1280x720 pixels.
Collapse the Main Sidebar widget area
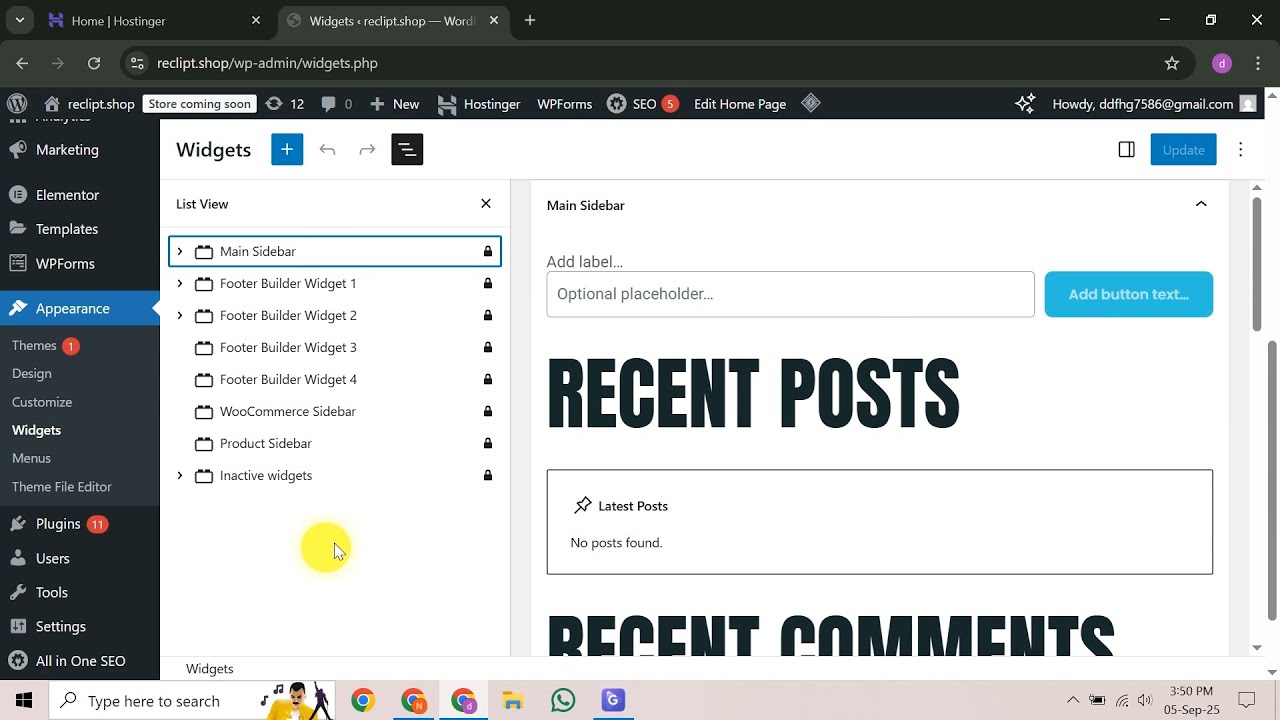1201,204
